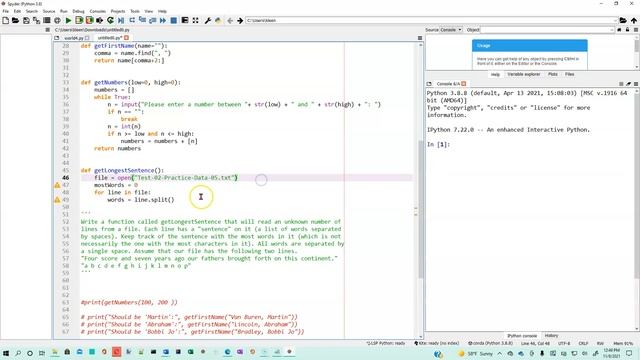640x360 pixels.
Task: Open the Debug menu
Action: click(78, 11)
